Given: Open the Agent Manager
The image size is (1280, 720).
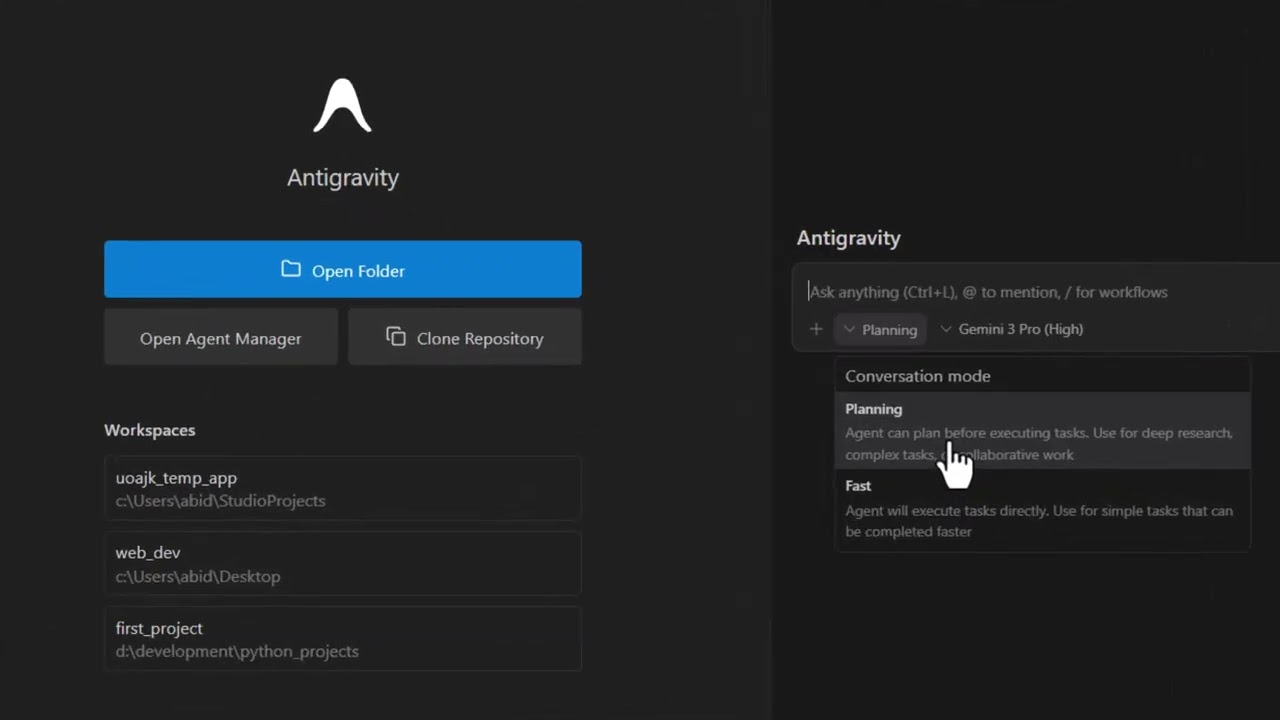Looking at the screenshot, I should click(220, 338).
